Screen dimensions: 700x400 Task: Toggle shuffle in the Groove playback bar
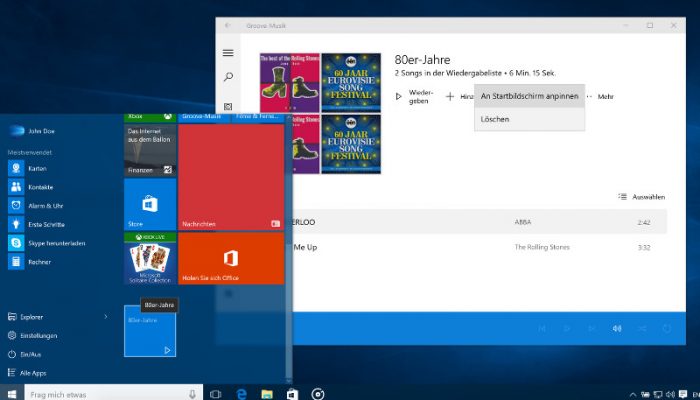(x=642, y=329)
